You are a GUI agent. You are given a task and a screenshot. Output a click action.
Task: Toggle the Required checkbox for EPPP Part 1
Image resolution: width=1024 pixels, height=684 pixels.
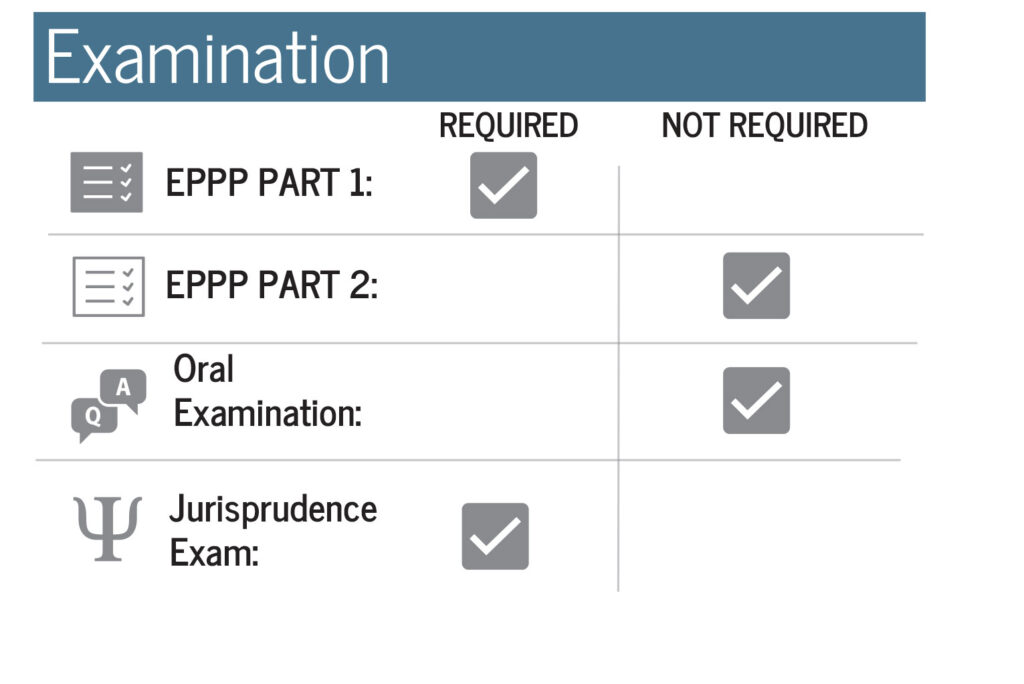[x=503, y=185]
